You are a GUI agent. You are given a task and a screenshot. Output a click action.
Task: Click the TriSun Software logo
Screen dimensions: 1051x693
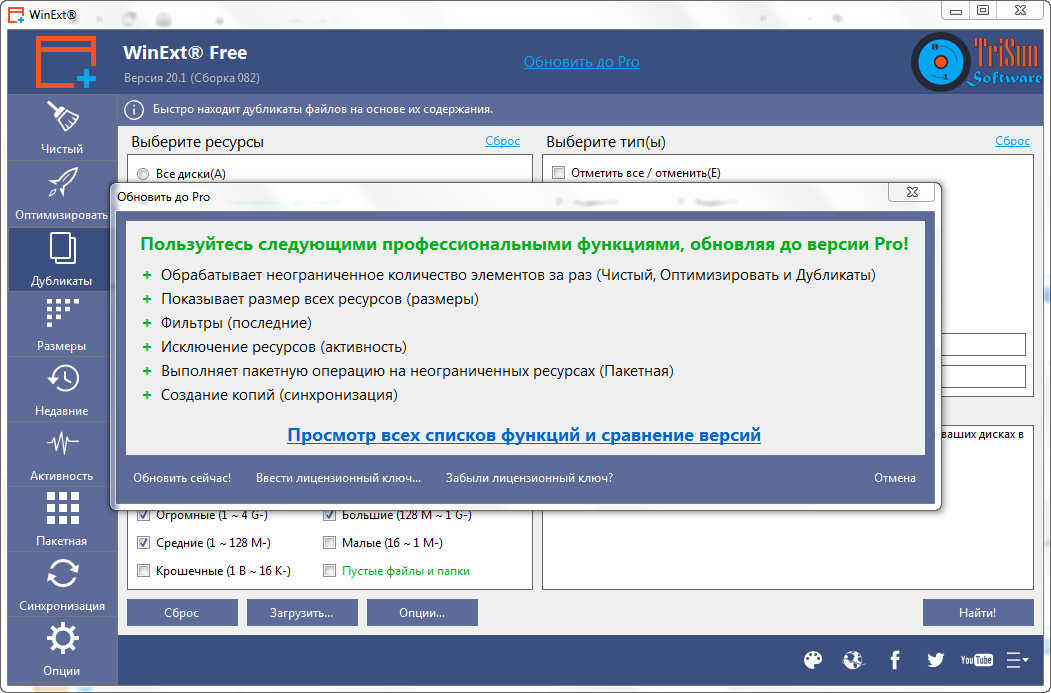977,62
